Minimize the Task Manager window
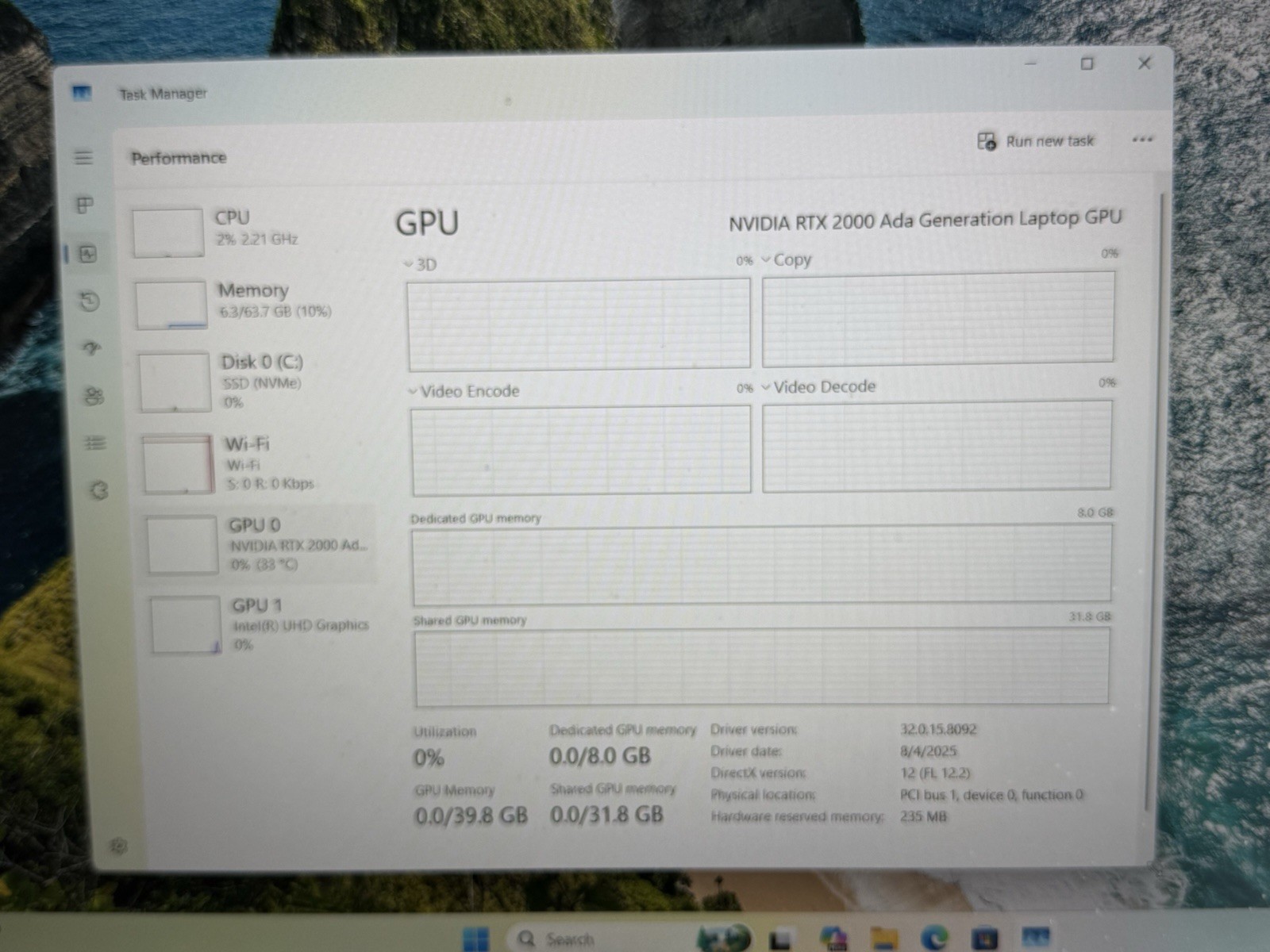This screenshot has width=1270, height=952. pyautogui.click(x=1031, y=63)
